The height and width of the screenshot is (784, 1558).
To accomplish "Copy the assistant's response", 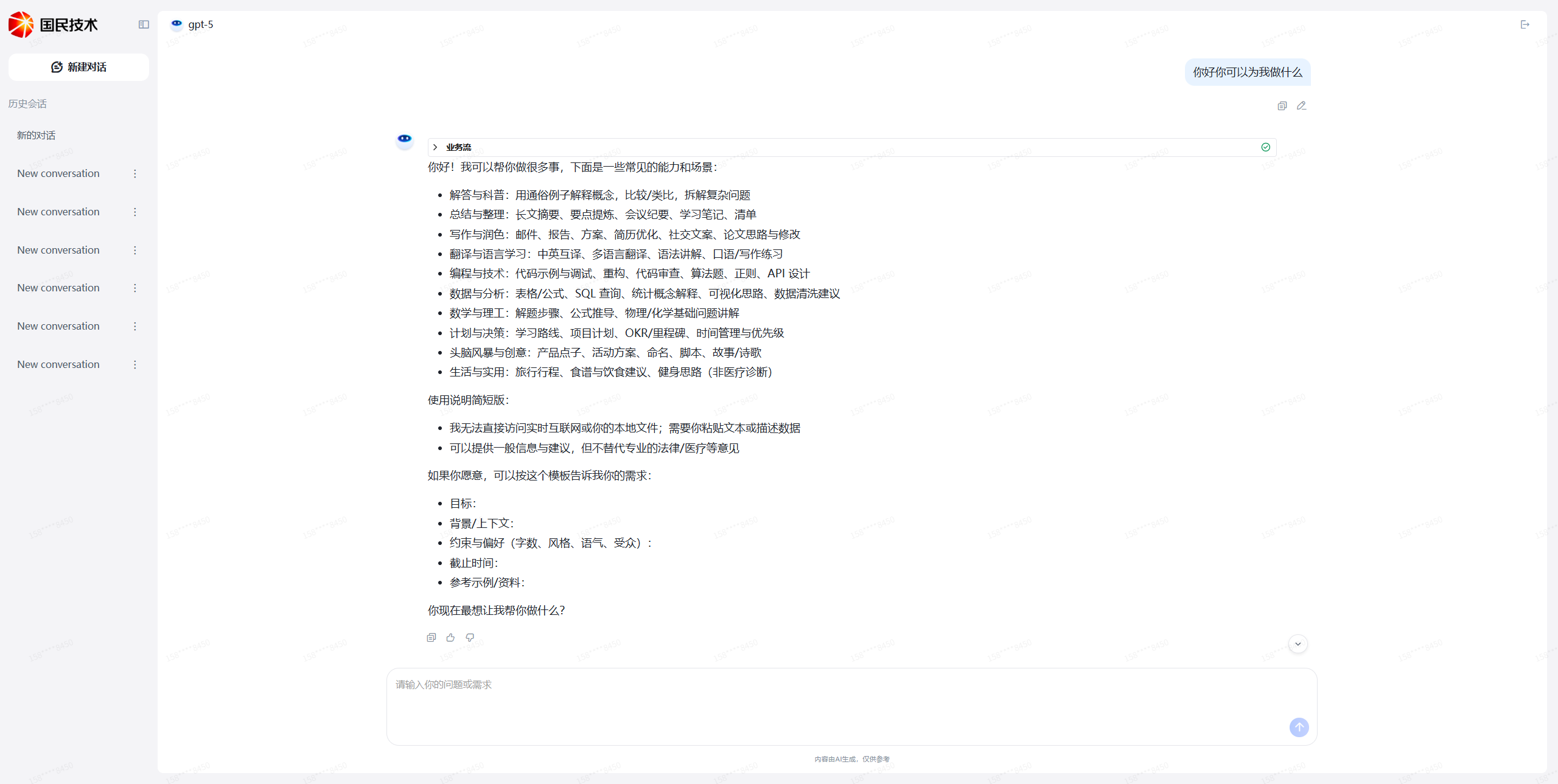I will [431, 637].
